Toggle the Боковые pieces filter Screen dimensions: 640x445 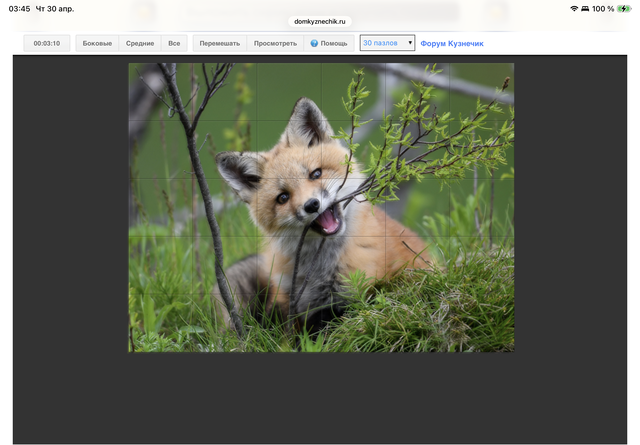click(x=97, y=44)
